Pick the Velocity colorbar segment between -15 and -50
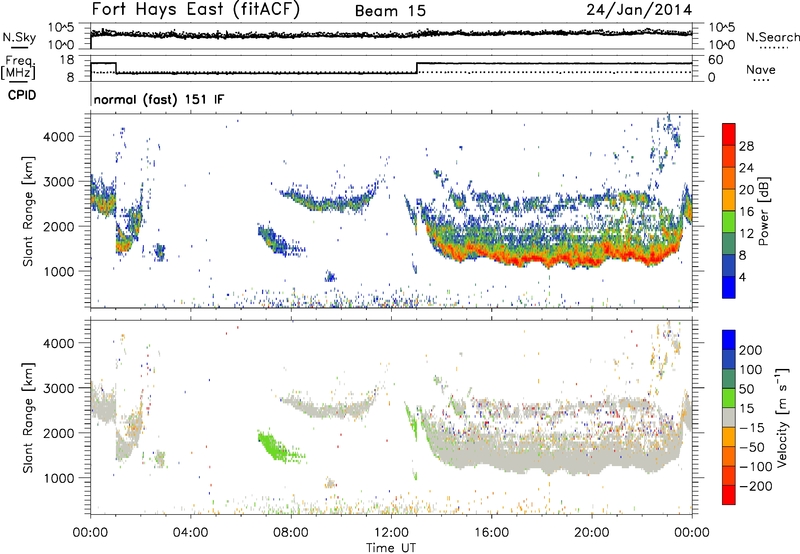800x554 pixels. pos(729,437)
